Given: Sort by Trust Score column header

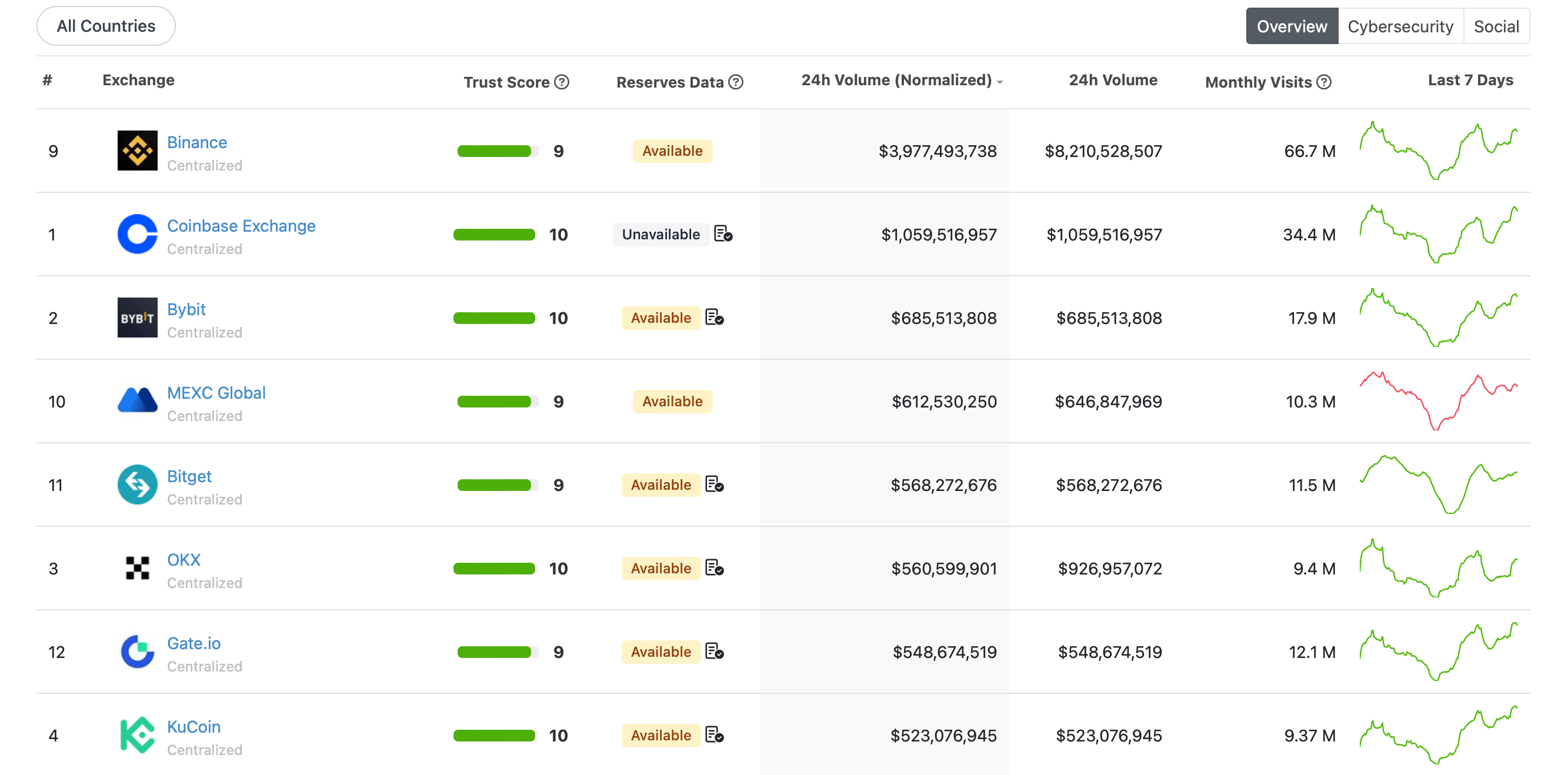Looking at the screenshot, I should (506, 82).
